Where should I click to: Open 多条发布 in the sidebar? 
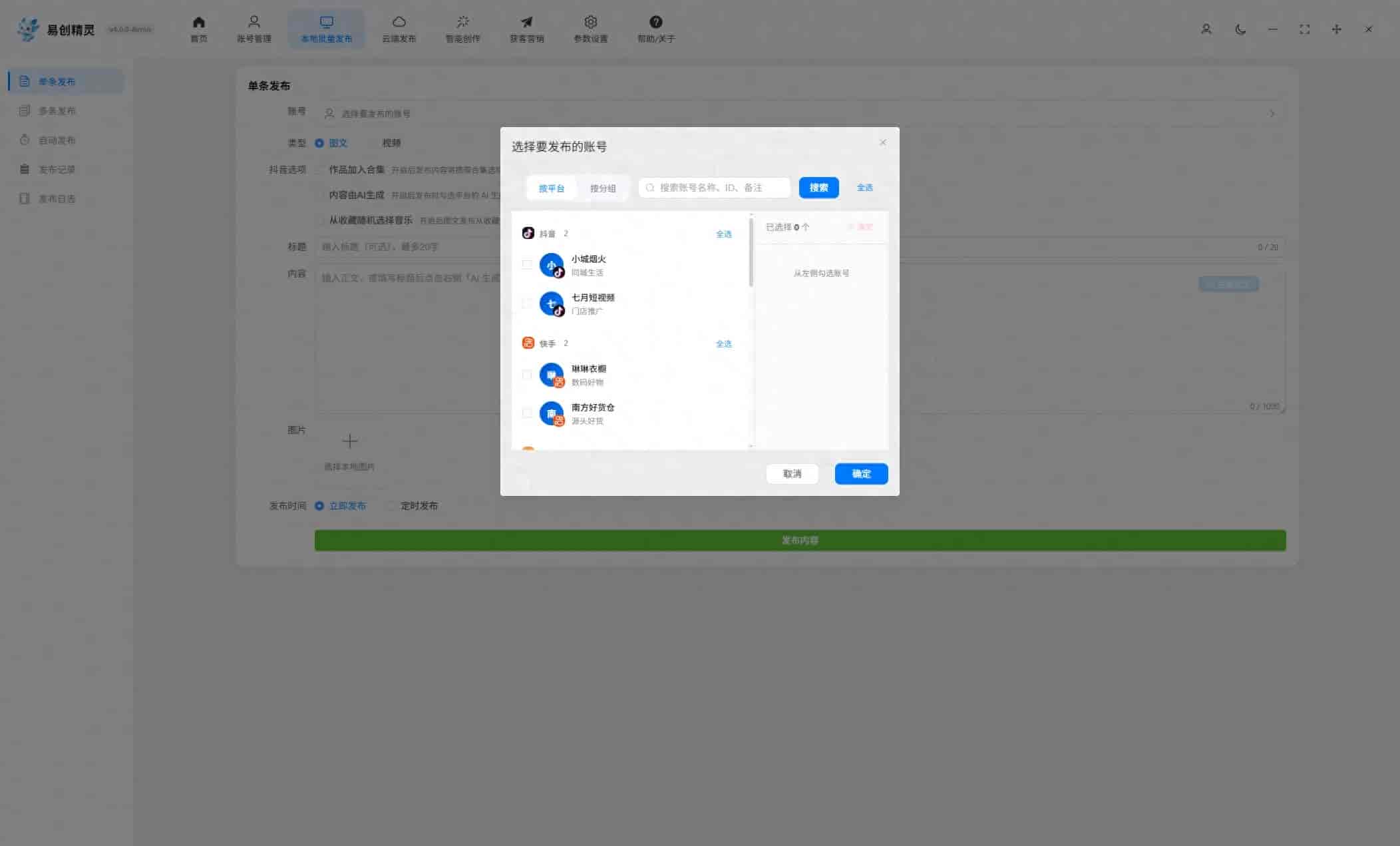[65, 110]
